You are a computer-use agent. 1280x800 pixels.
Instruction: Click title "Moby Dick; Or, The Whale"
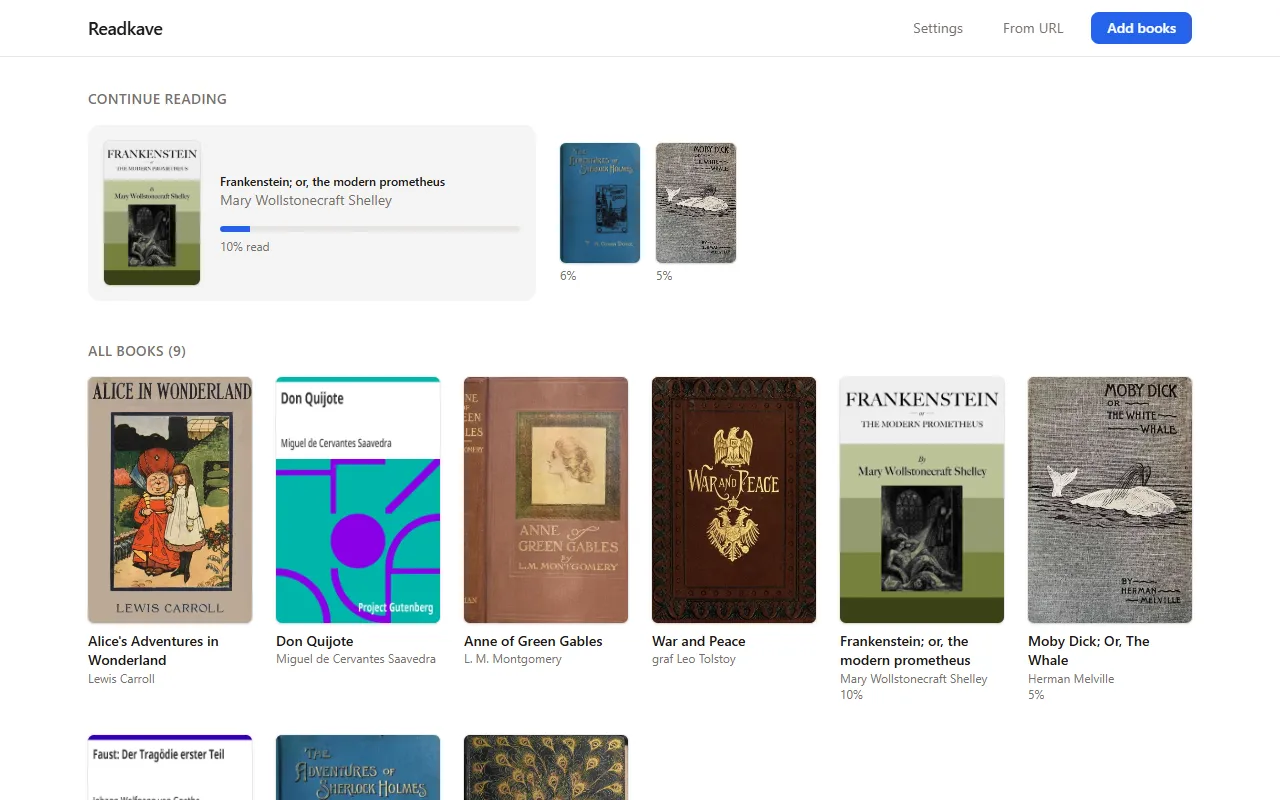coord(1089,651)
